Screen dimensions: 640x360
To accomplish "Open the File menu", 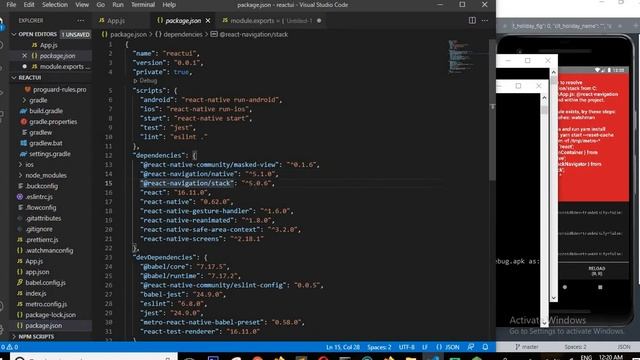I will 11,5.
